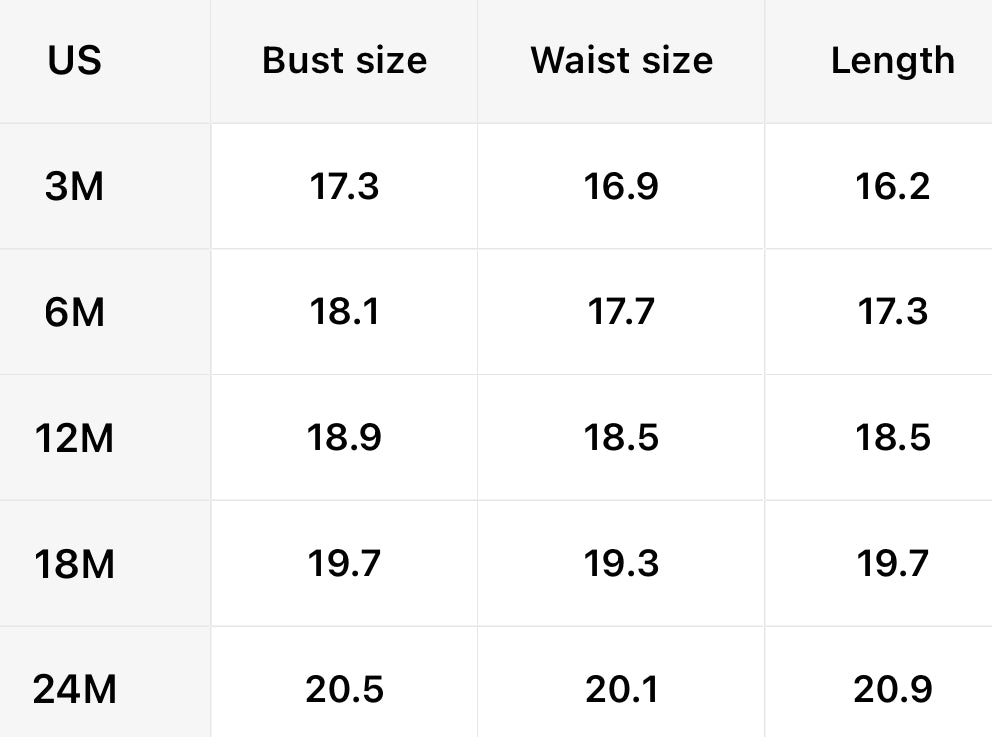Select the Bust size column header
Viewport: 992px width, 737px height.
point(344,61)
